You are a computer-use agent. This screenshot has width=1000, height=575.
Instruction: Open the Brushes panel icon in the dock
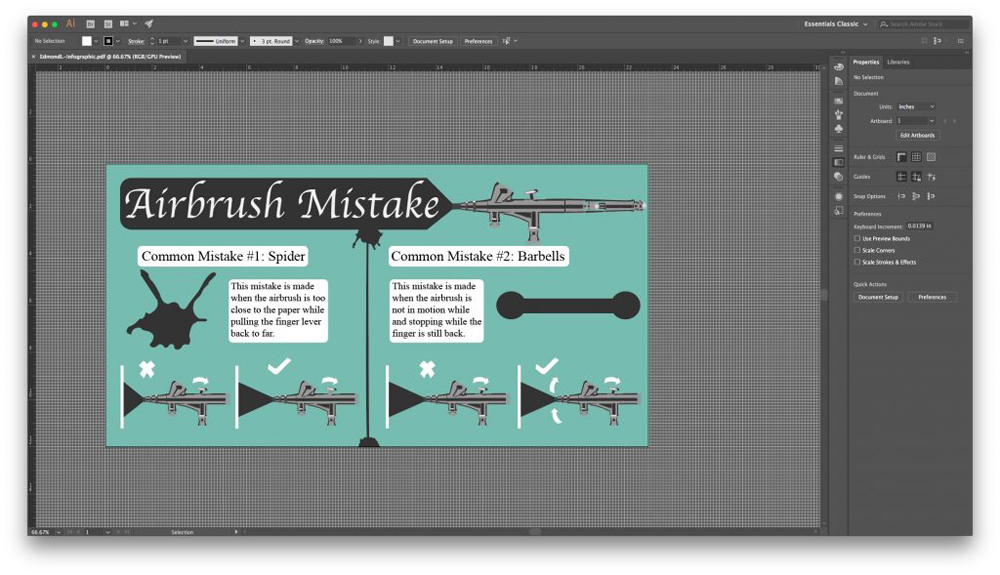[839, 115]
